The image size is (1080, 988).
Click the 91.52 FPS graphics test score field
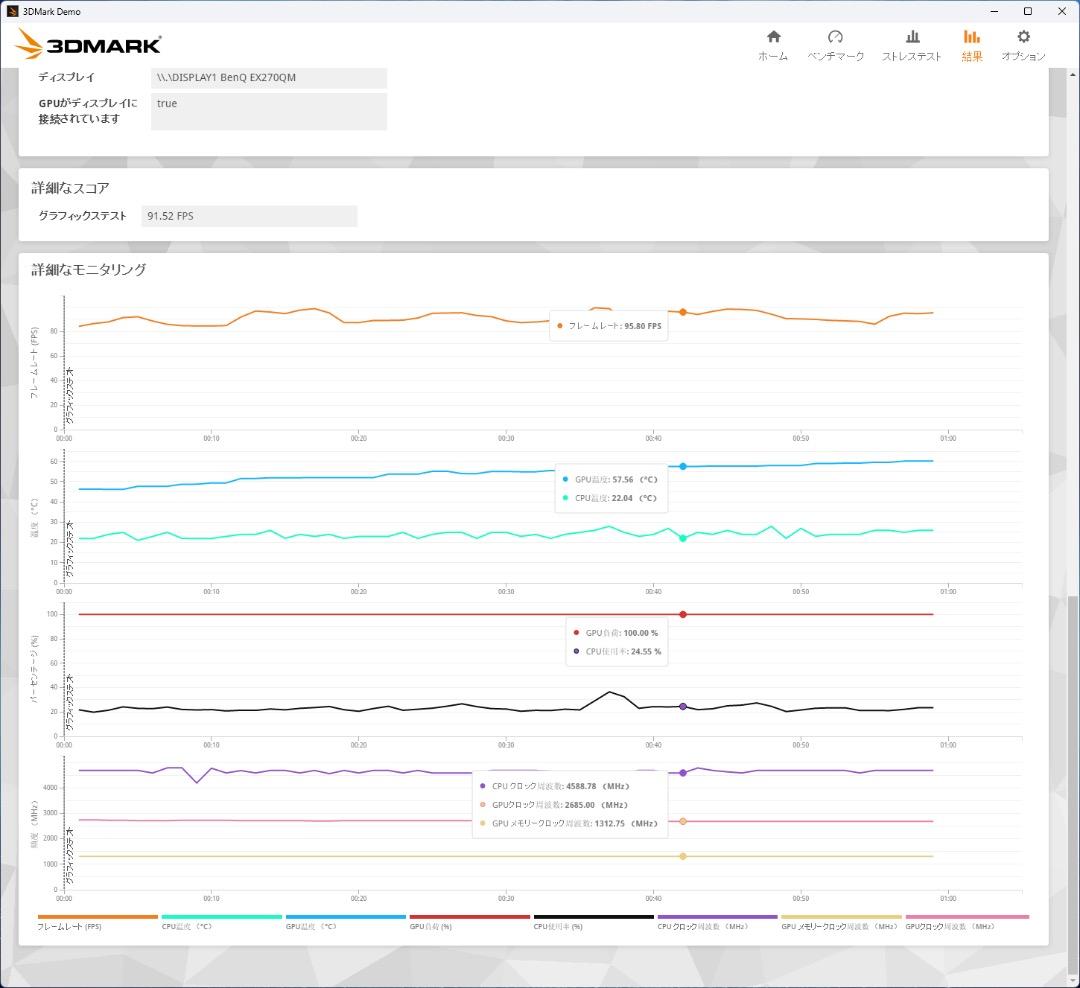(249, 216)
